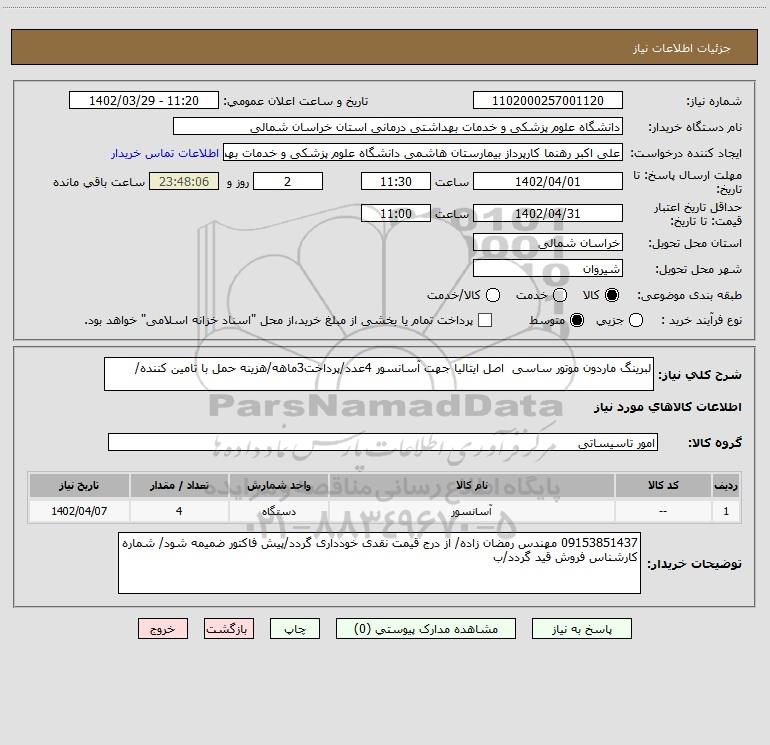Click the تاریخ نیاز column header

79,485
